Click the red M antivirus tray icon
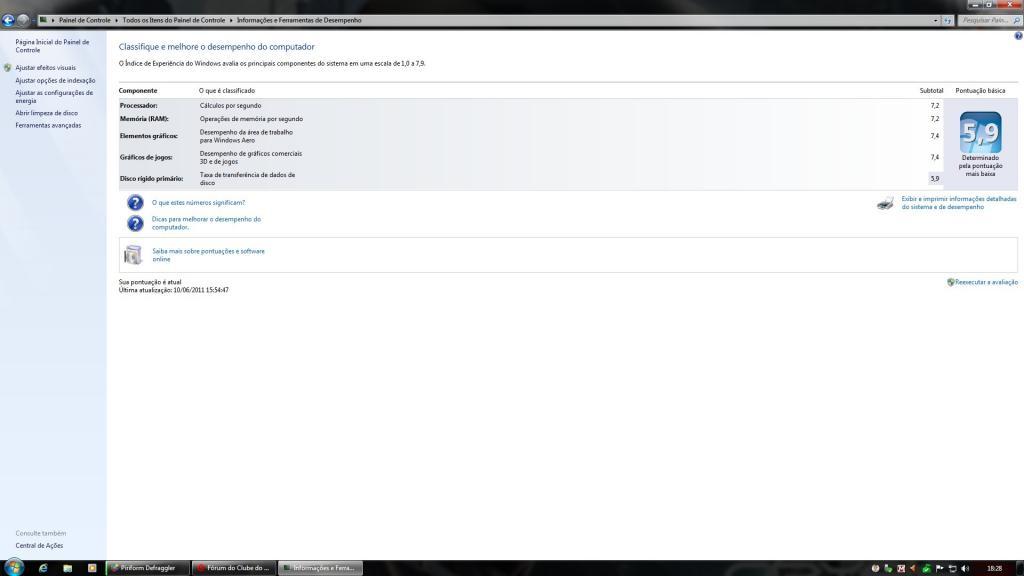The height and width of the screenshot is (576, 1024). (x=901, y=568)
